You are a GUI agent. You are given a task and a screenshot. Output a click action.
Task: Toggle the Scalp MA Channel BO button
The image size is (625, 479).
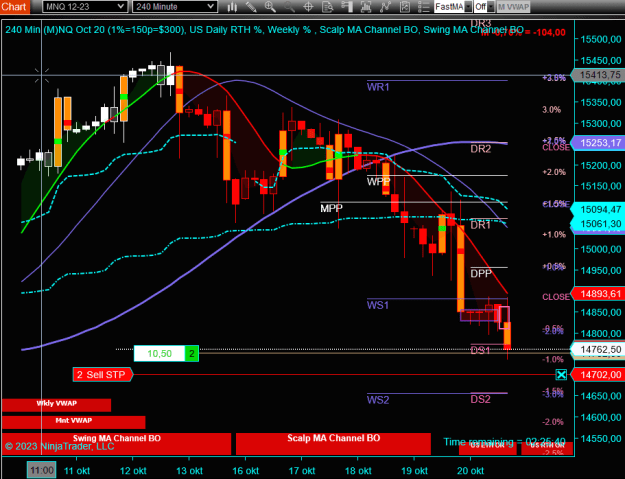tap(333, 444)
